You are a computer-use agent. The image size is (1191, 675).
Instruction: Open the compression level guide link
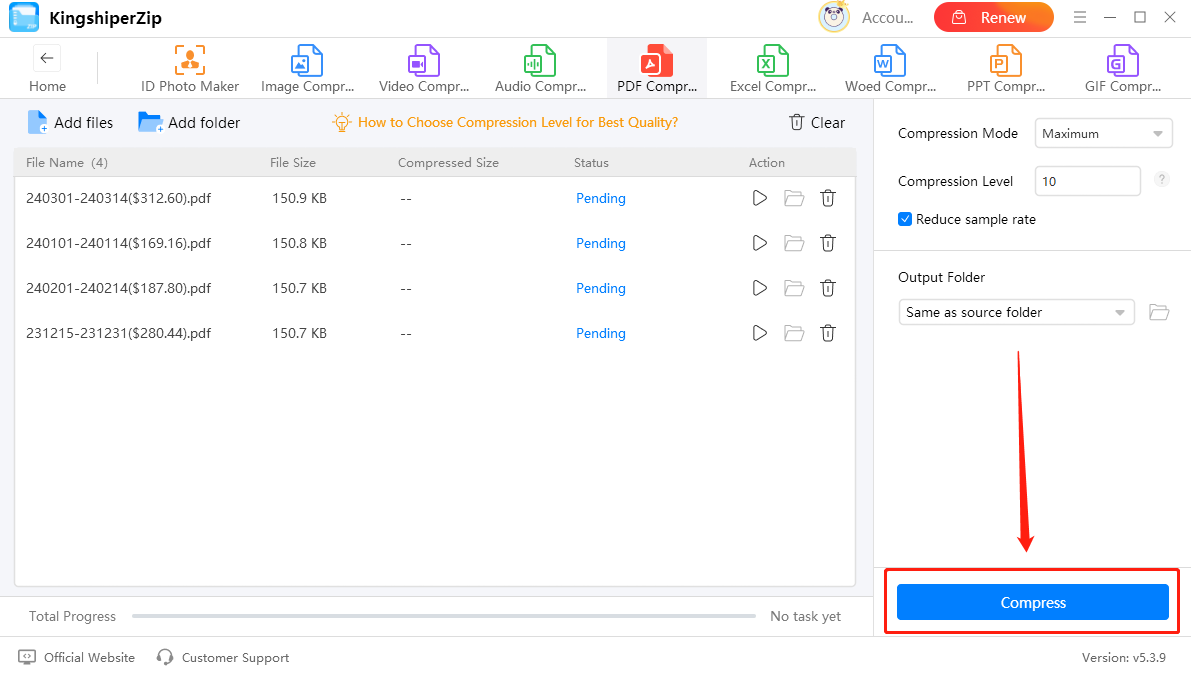coord(517,122)
